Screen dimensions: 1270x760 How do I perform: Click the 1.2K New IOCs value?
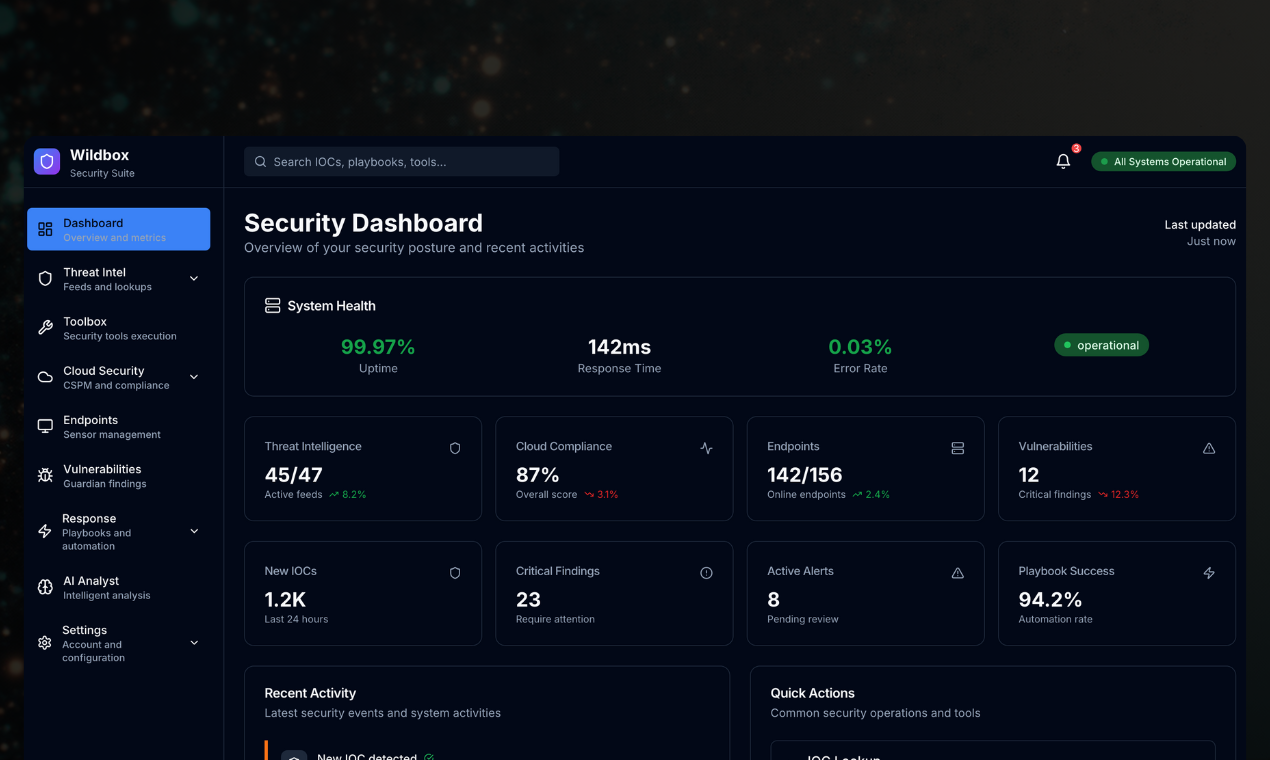pos(285,600)
